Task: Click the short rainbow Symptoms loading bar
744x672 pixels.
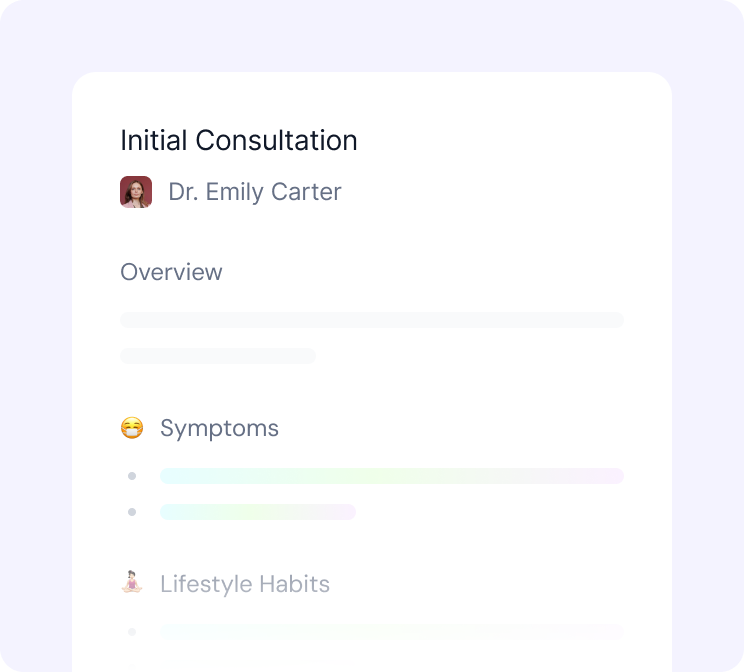Action: coord(258,512)
